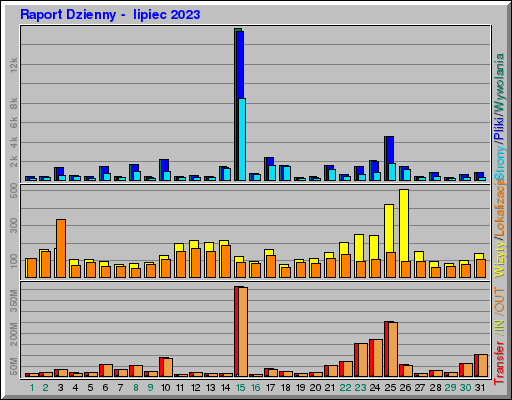Click the '2k' axis value

coord(14,162)
